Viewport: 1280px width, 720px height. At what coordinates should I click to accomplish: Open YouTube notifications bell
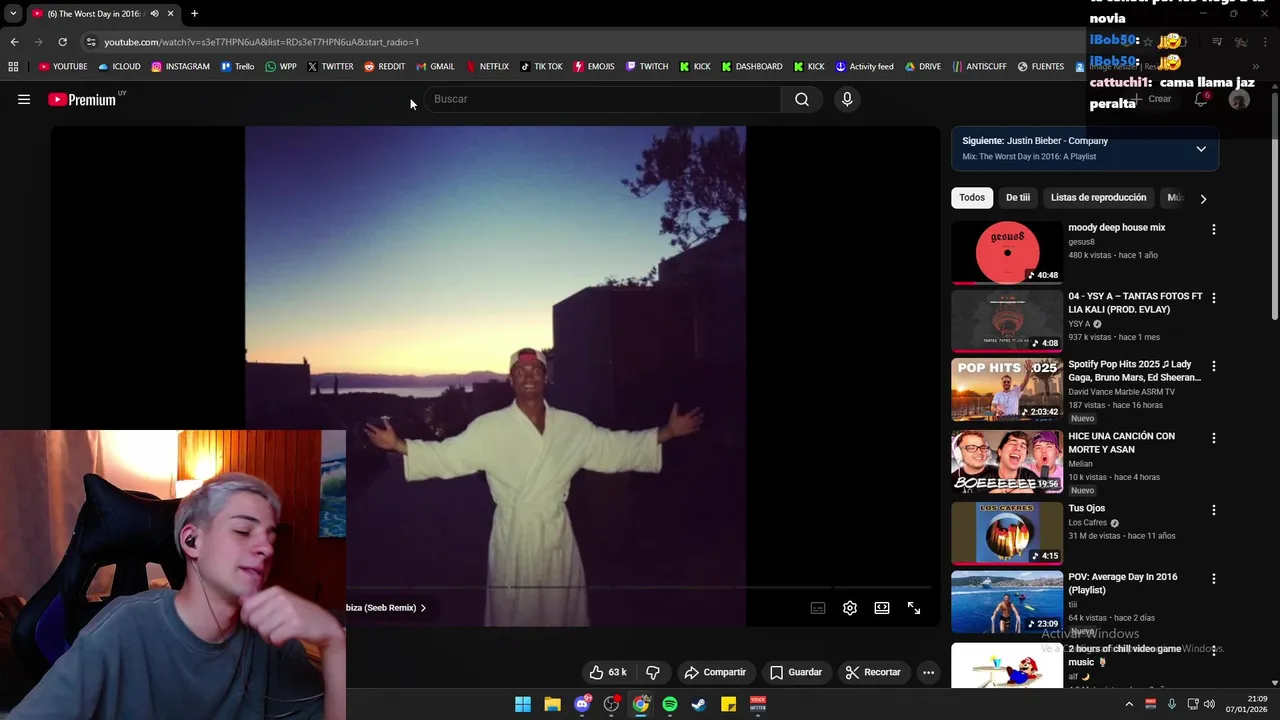pos(1201,99)
